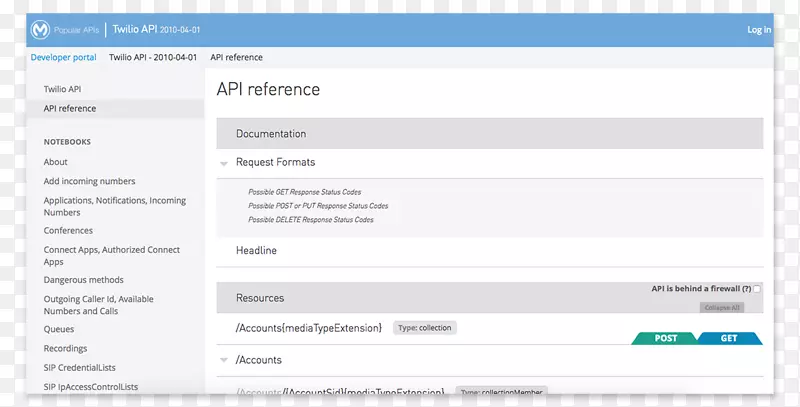Screen dimensions: 800x407
Task: Open the Twilio API sidebar page
Action: [62, 89]
